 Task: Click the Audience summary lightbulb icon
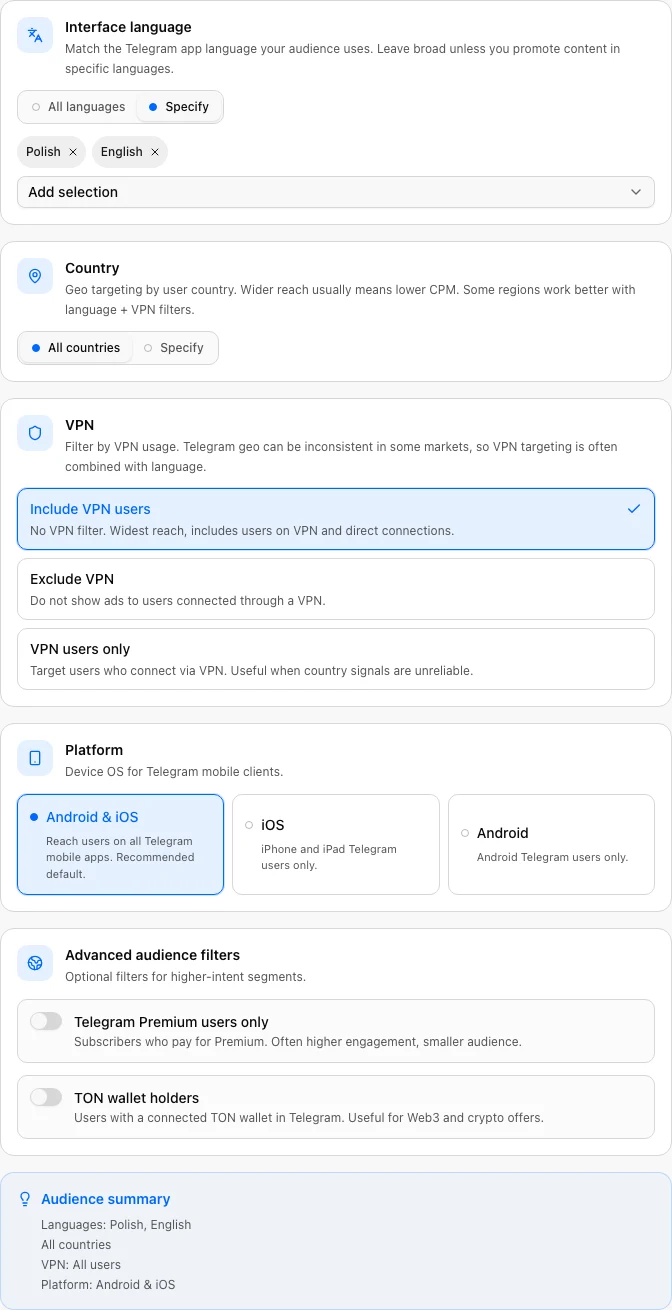(25, 1199)
